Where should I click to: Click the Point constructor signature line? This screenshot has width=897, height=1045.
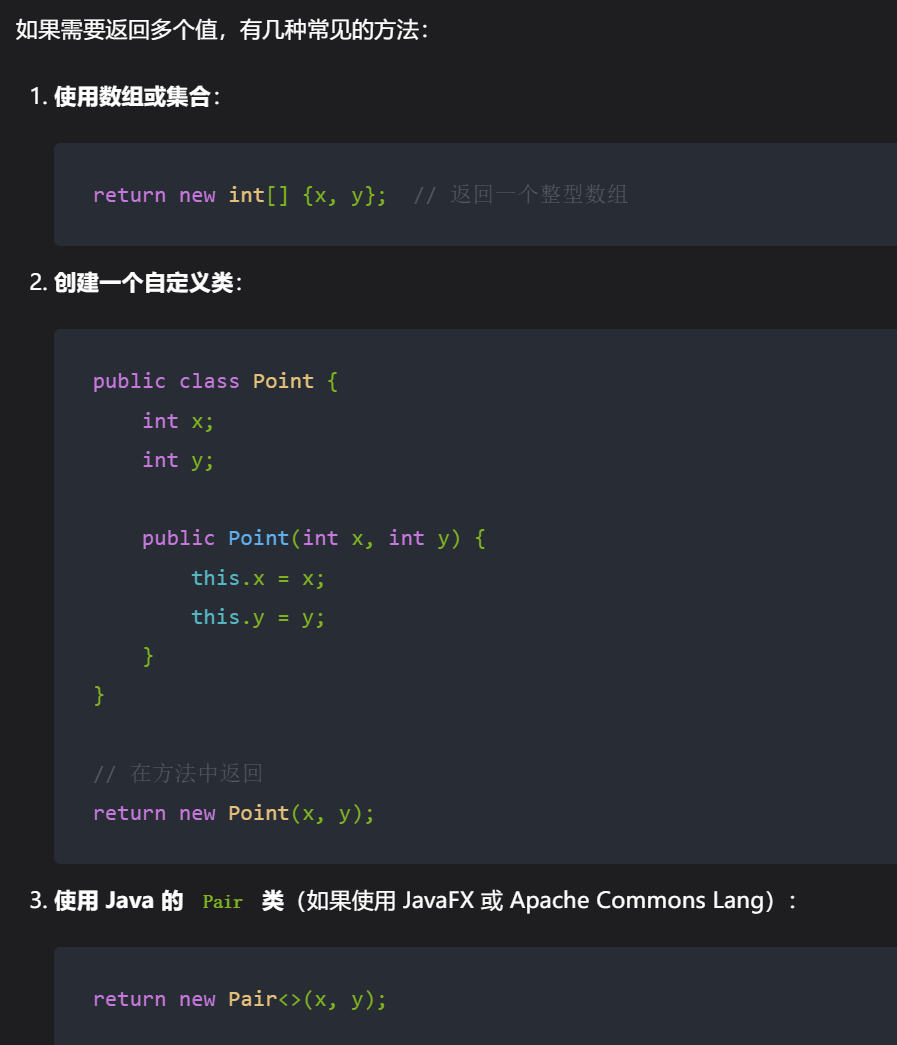pyautogui.click(x=314, y=538)
